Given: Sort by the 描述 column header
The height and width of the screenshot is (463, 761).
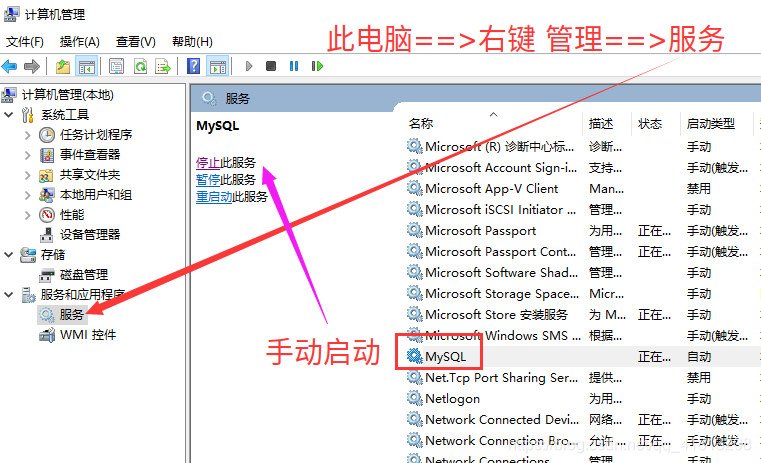Looking at the screenshot, I should pyautogui.click(x=601, y=124).
